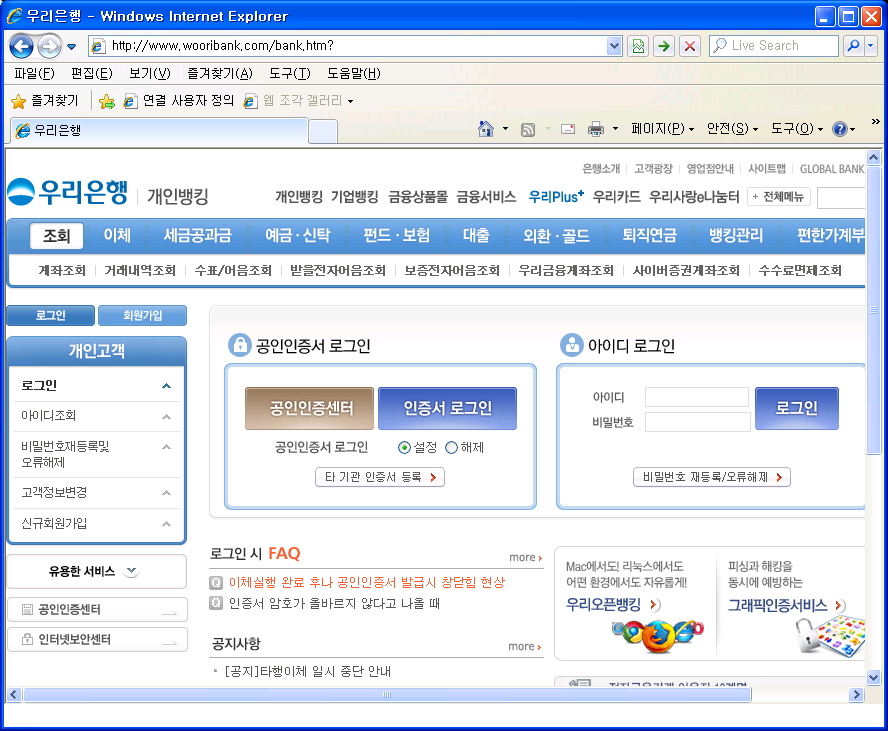
Task: Click the compatibility view icon beside address bar
Action: coord(638,46)
